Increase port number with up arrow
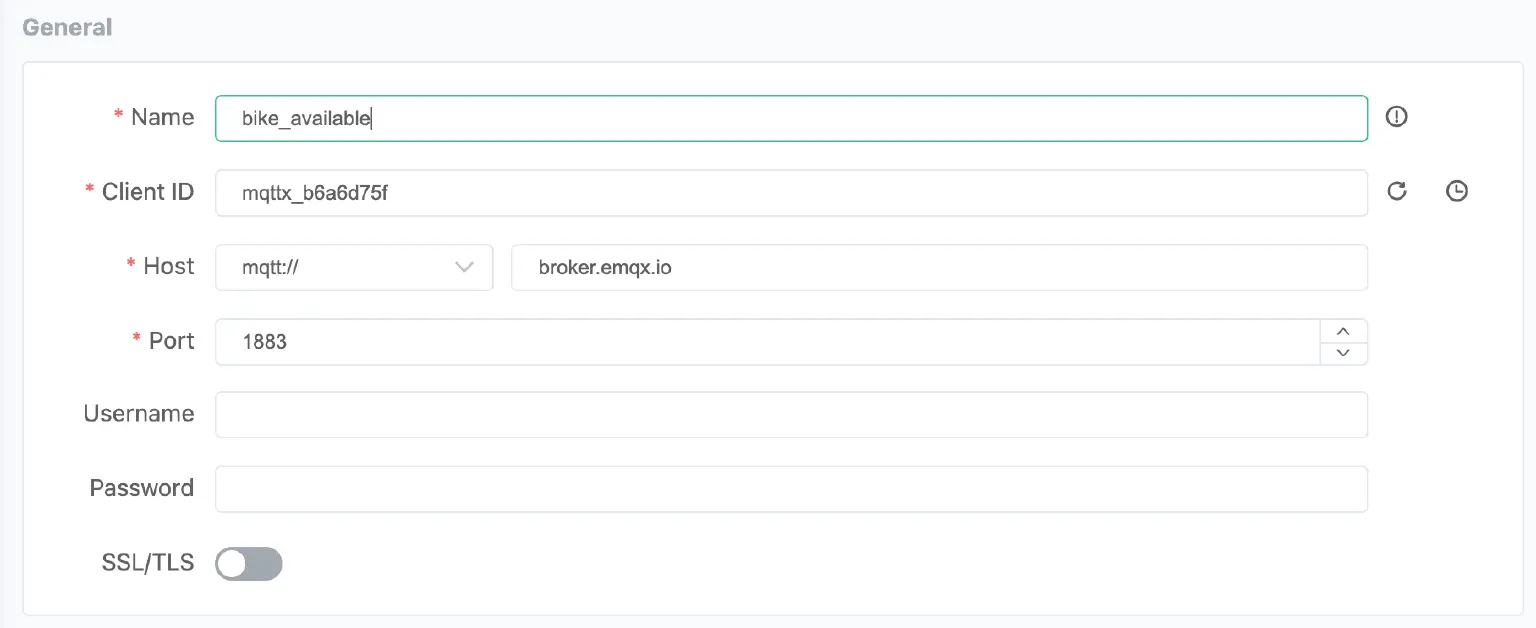This screenshot has width=1536, height=628. 1344,331
